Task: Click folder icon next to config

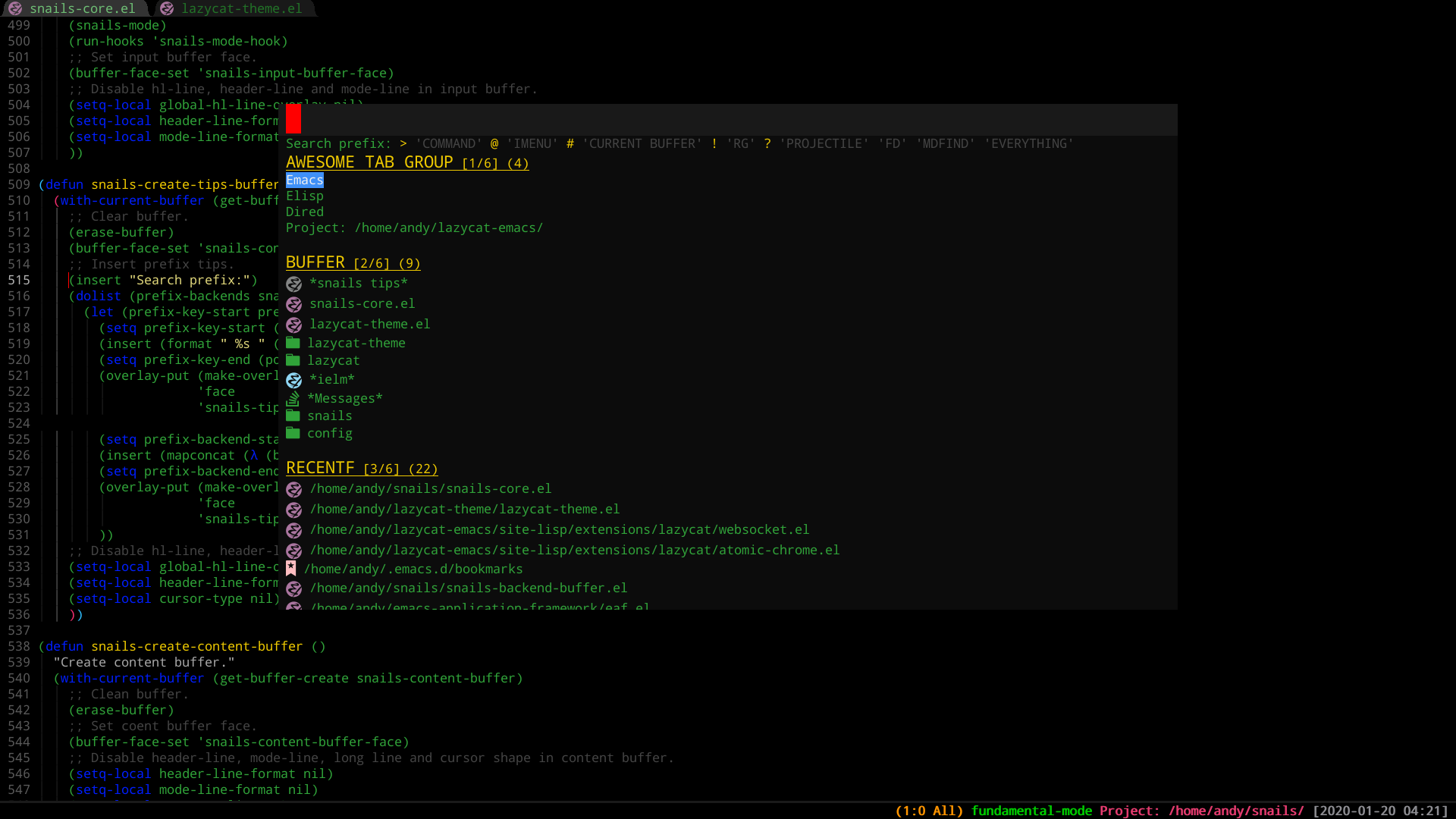Action: (x=293, y=433)
